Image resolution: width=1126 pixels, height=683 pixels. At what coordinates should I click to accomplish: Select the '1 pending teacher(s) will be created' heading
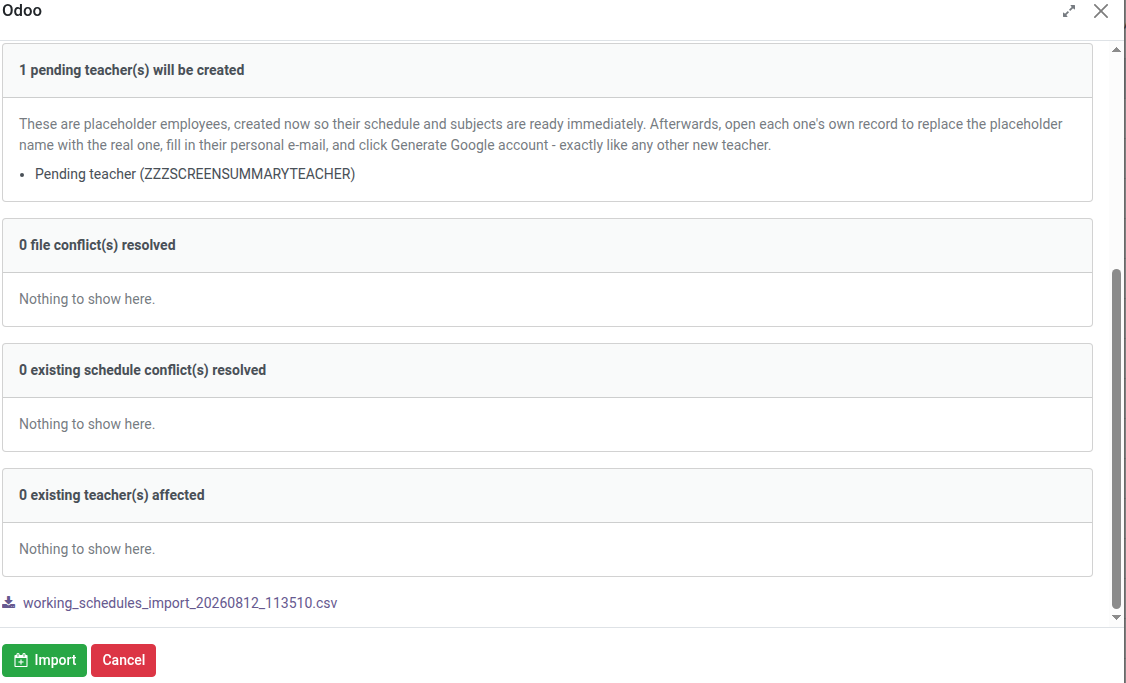click(131, 70)
